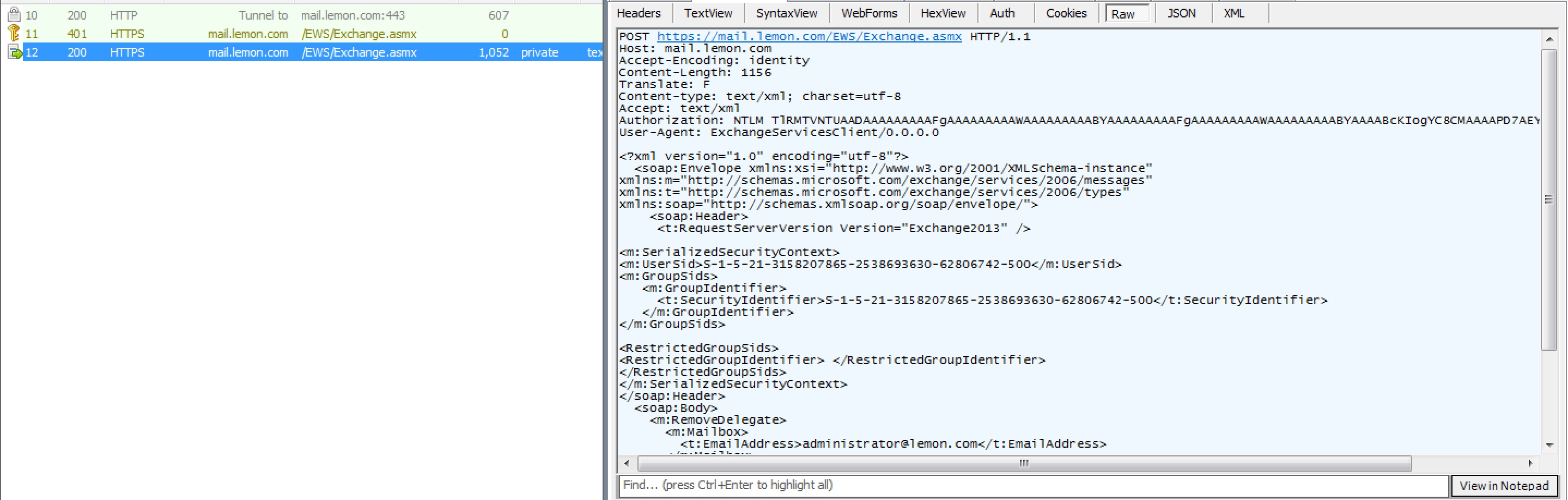This screenshot has width=1568, height=500.
Task: Click the RestrictedGroupIdentifier line
Action: (832, 360)
